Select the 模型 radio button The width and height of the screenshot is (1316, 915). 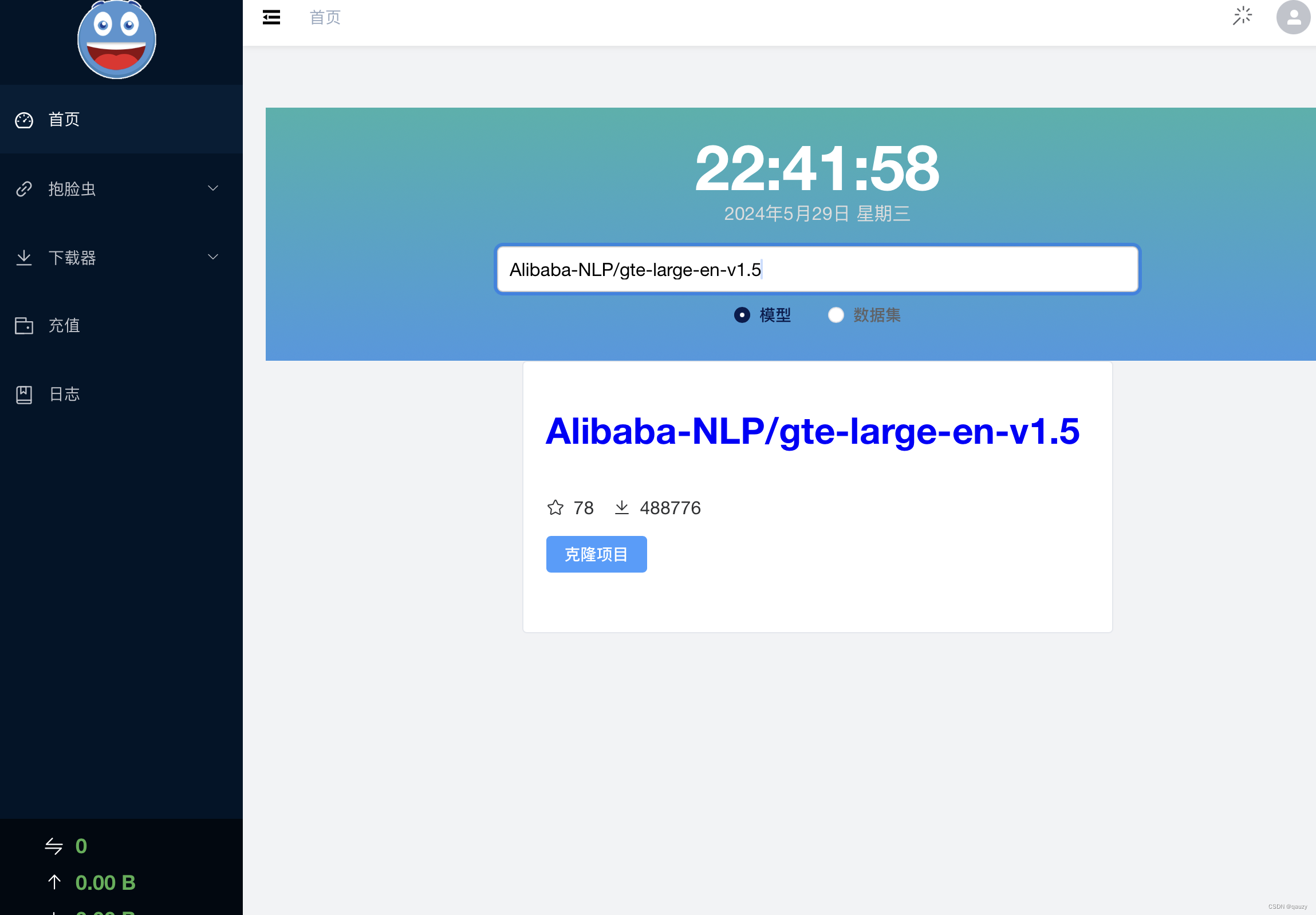pos(742,315)
